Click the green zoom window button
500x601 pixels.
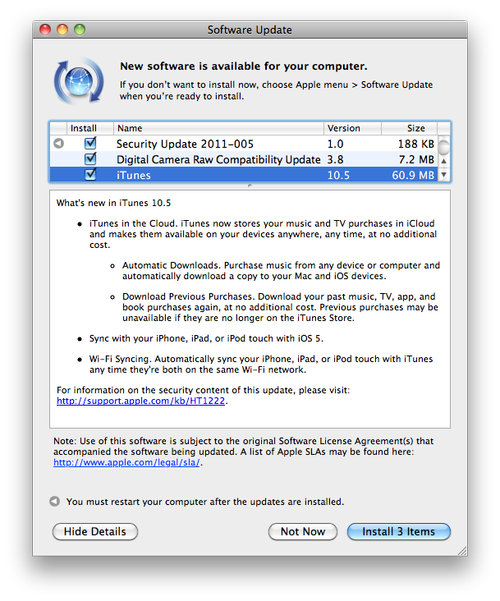(x=80, y=30)
